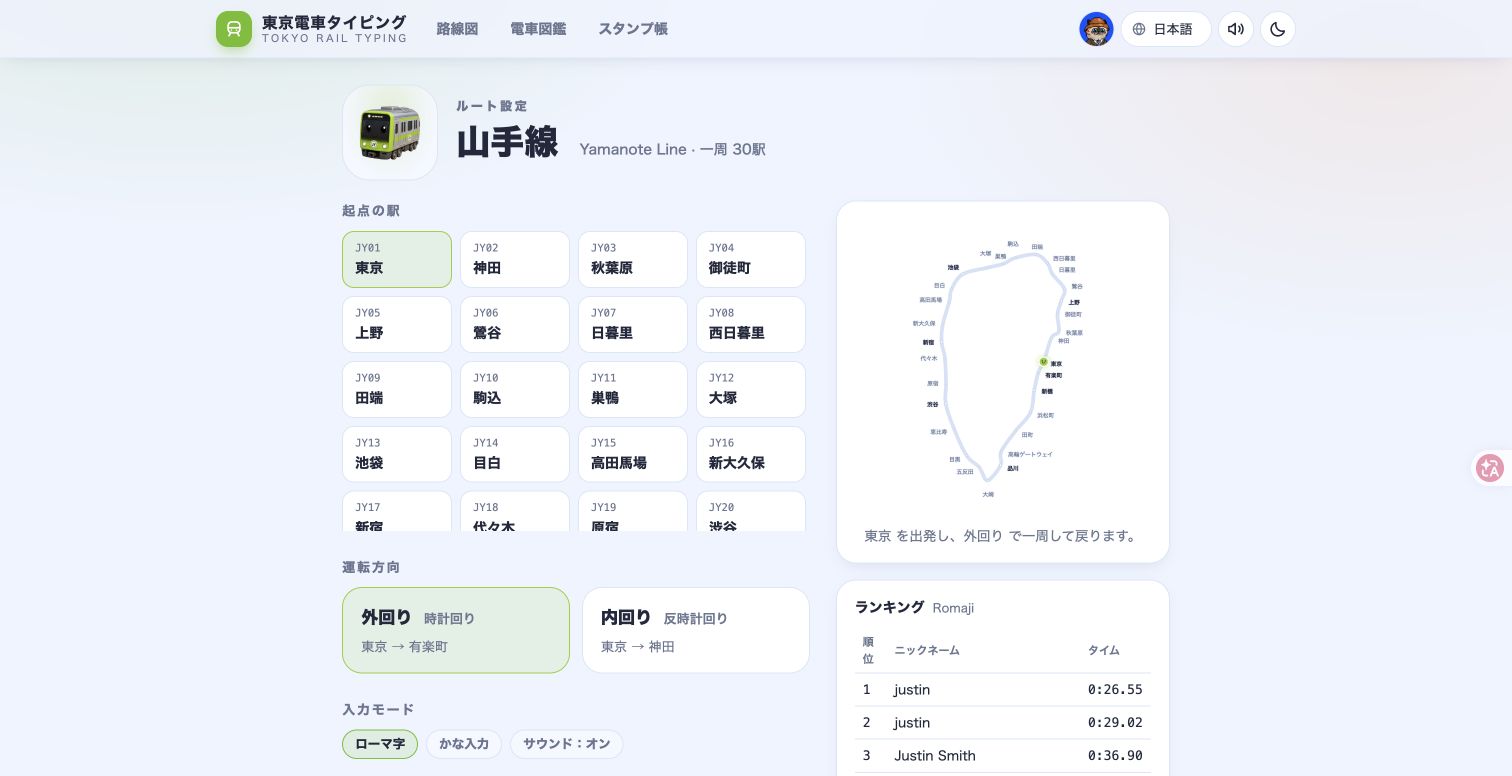This screenshot has width=1512, height=776.
Task: Click 大崎 label on route map
Action: (x=988, y=494)
